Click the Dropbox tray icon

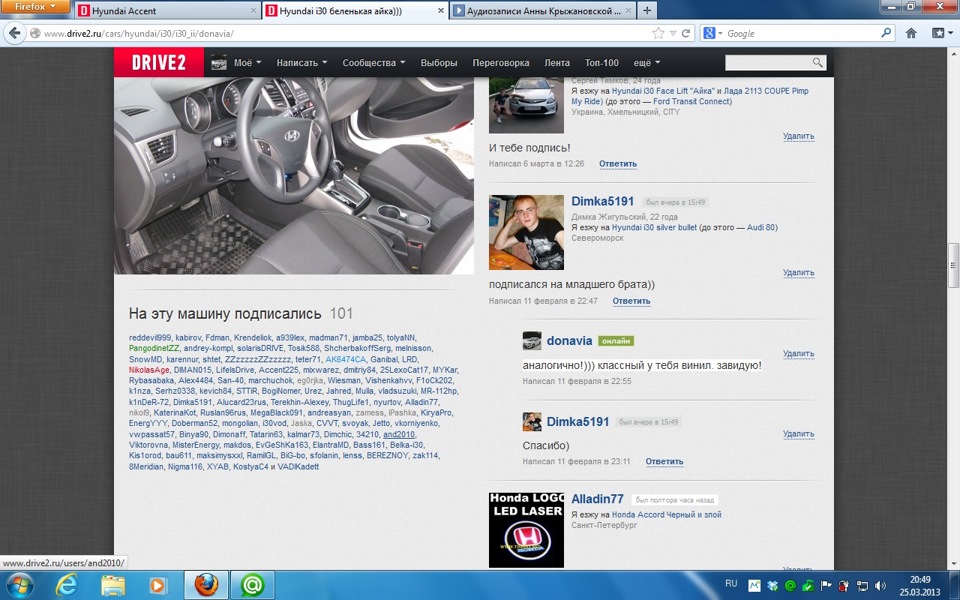click(x=773, y=586)
